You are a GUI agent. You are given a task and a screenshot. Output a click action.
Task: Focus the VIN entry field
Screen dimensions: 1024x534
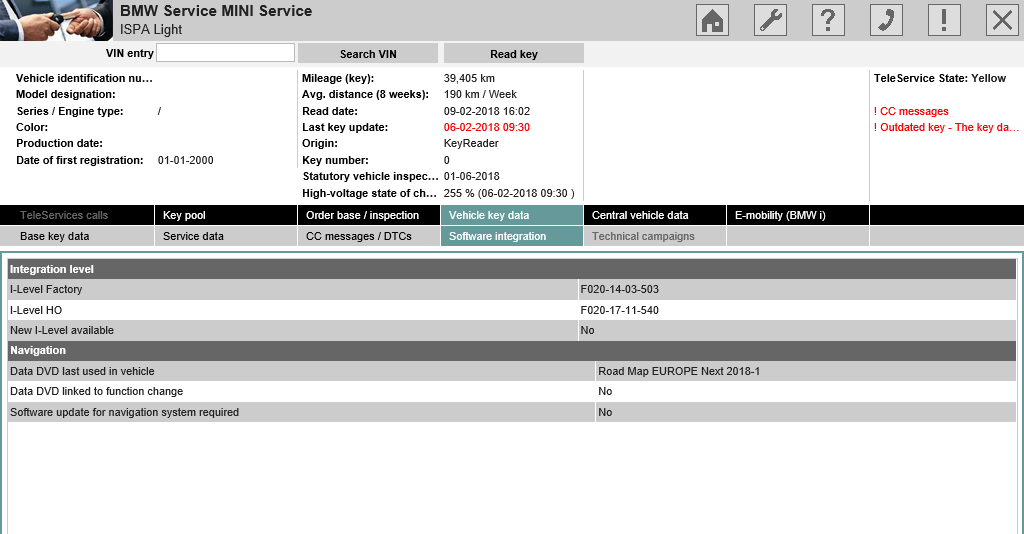[225, 53]
